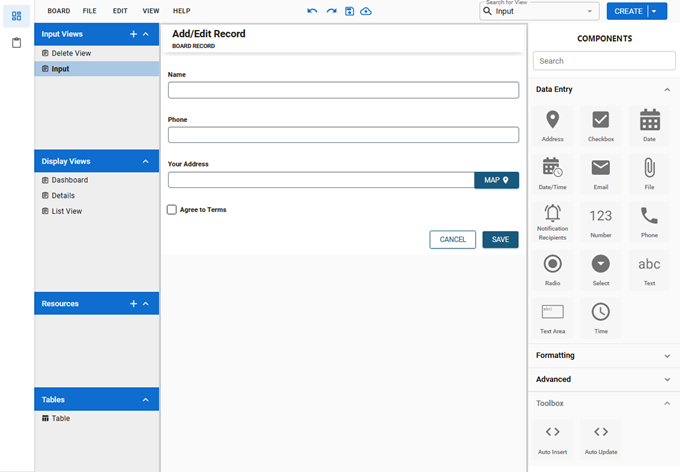Open the BOARD menu
680x472 pixels.
(x=59, y=11)
